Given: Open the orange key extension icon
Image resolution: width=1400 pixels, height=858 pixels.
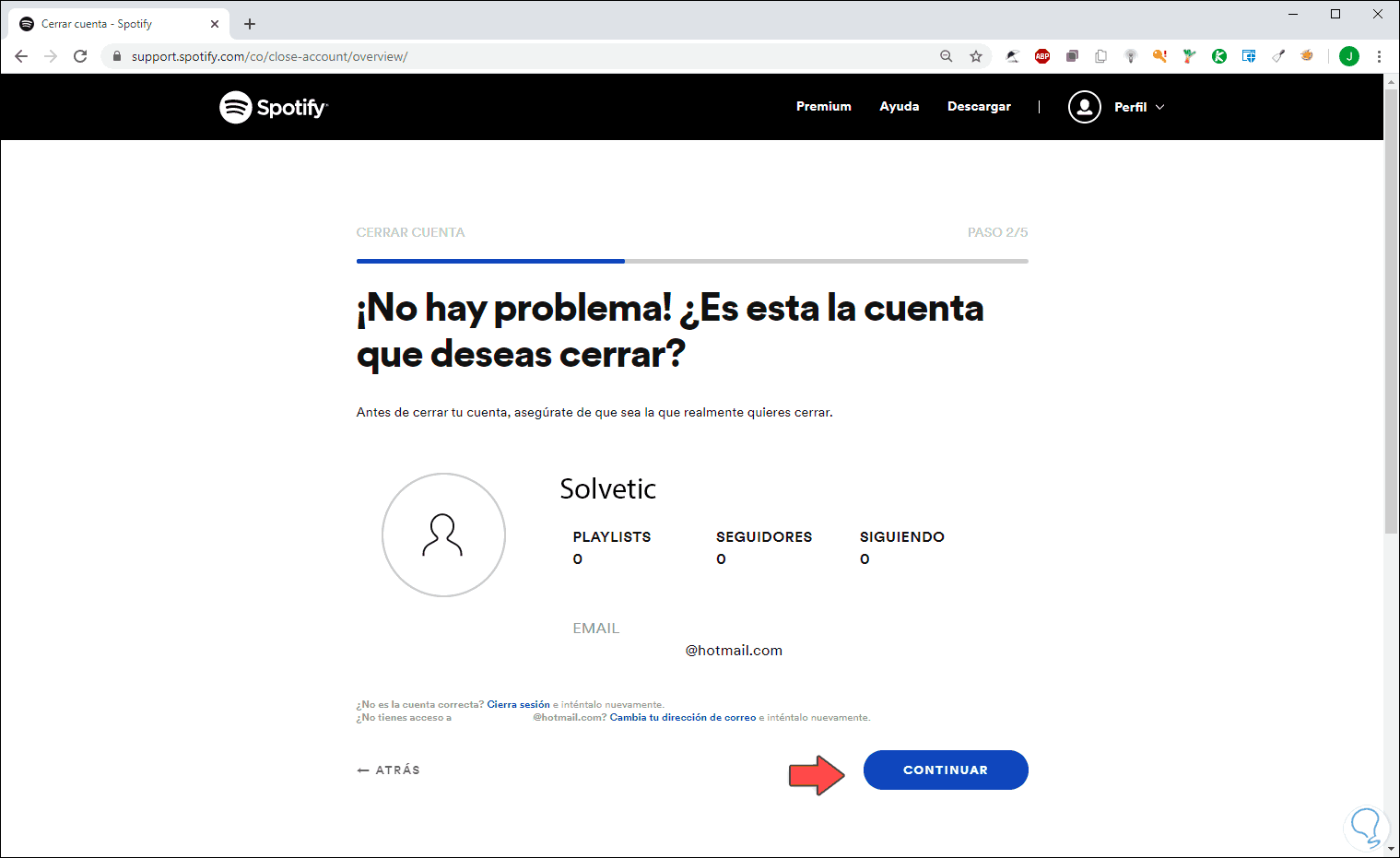Looking at the screenshot, I should pyautogui.click(x=1160, y=56).
